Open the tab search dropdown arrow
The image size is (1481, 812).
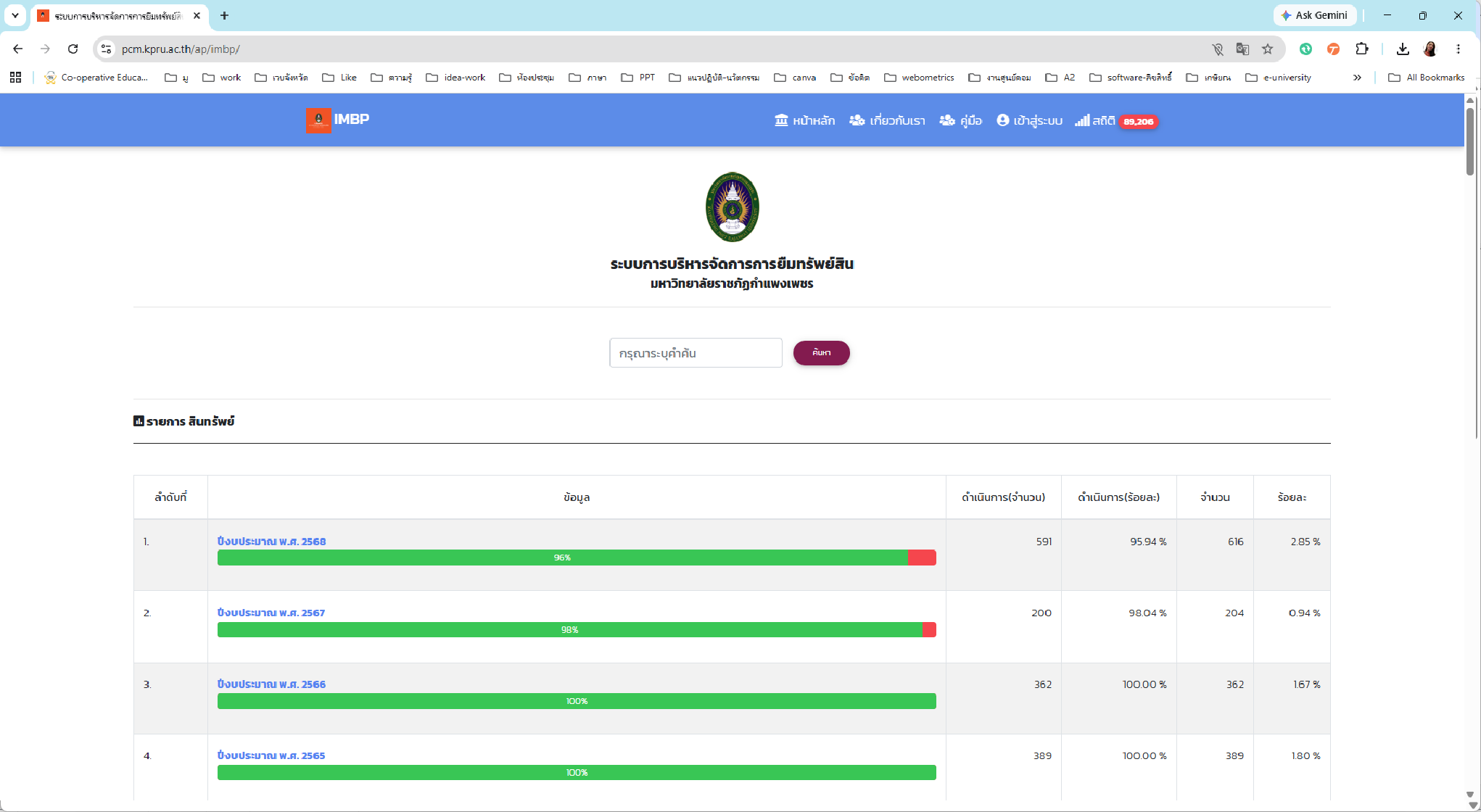coord(15,15)
